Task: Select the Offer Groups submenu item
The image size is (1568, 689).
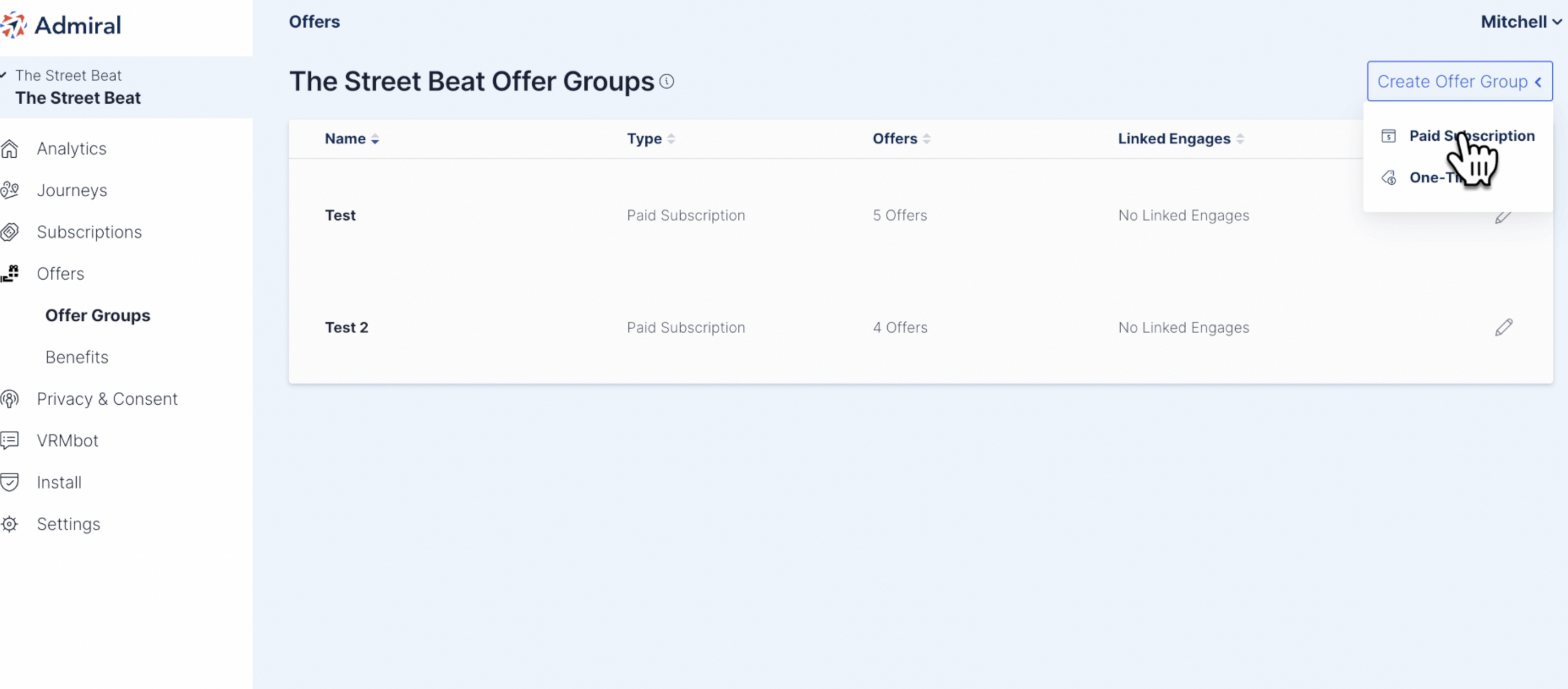Action: [98, 315]
